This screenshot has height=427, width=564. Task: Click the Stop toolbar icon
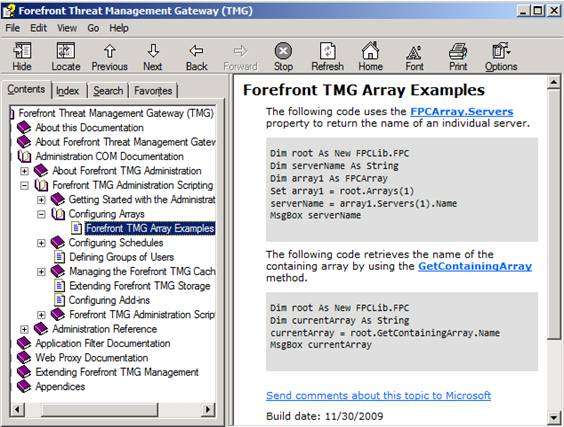283,56
